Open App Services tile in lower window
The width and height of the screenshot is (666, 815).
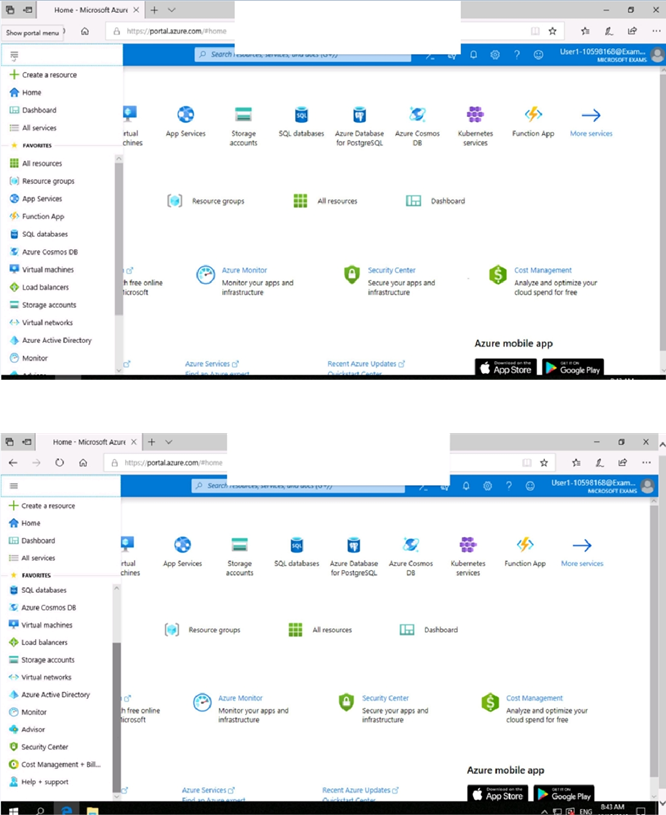pyautogui.click(x=182, y=552)
